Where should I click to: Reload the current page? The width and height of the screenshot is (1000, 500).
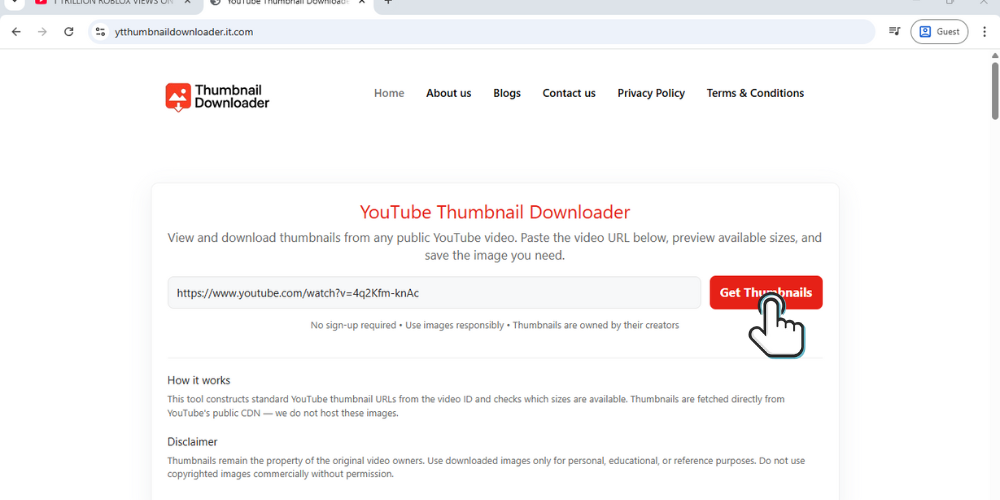point(69,31)
